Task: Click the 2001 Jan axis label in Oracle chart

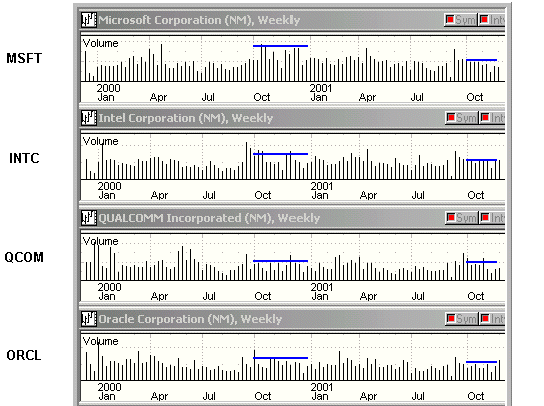Action: click(322, 391)
